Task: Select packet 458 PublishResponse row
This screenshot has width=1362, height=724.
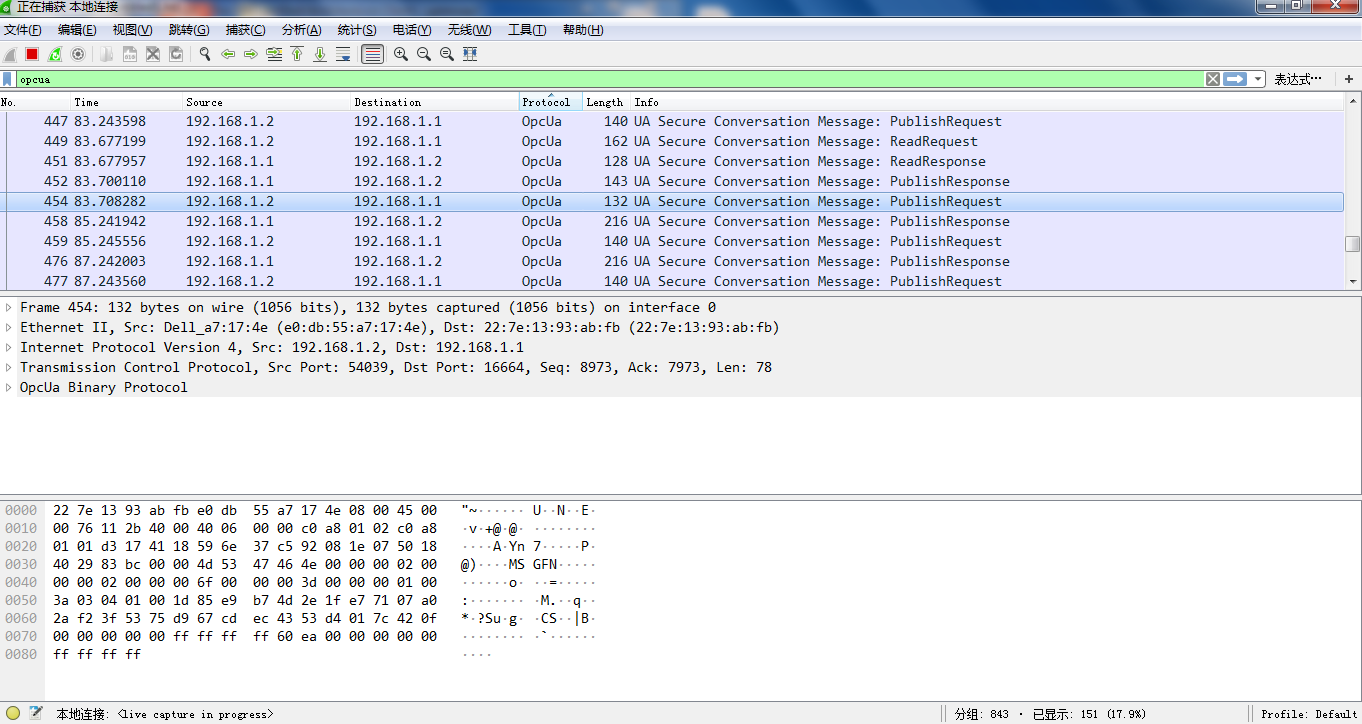Action: point(672,221)
